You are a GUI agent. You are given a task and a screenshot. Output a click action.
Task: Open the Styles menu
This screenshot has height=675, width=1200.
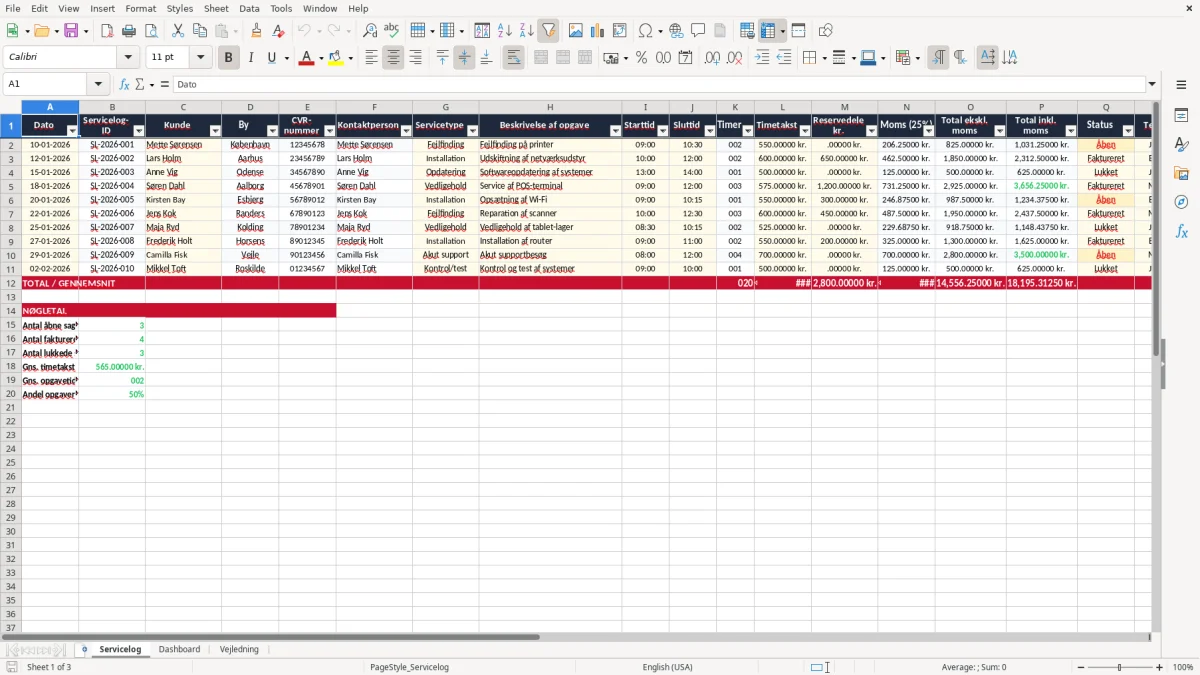[180, 8]
